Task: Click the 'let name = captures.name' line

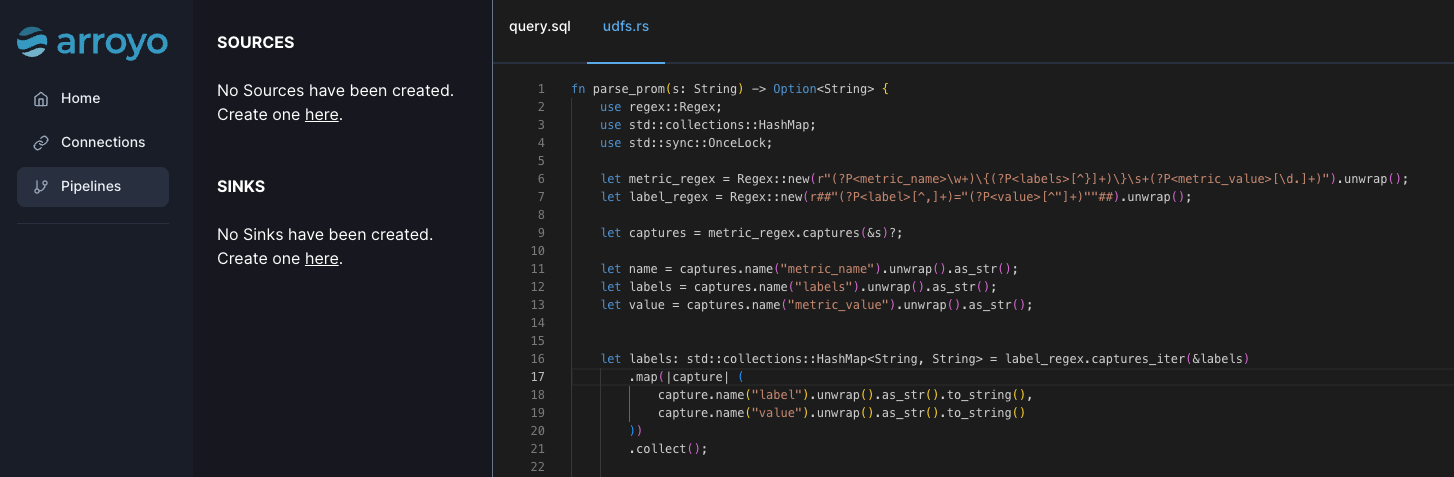Action: [809, 269]
